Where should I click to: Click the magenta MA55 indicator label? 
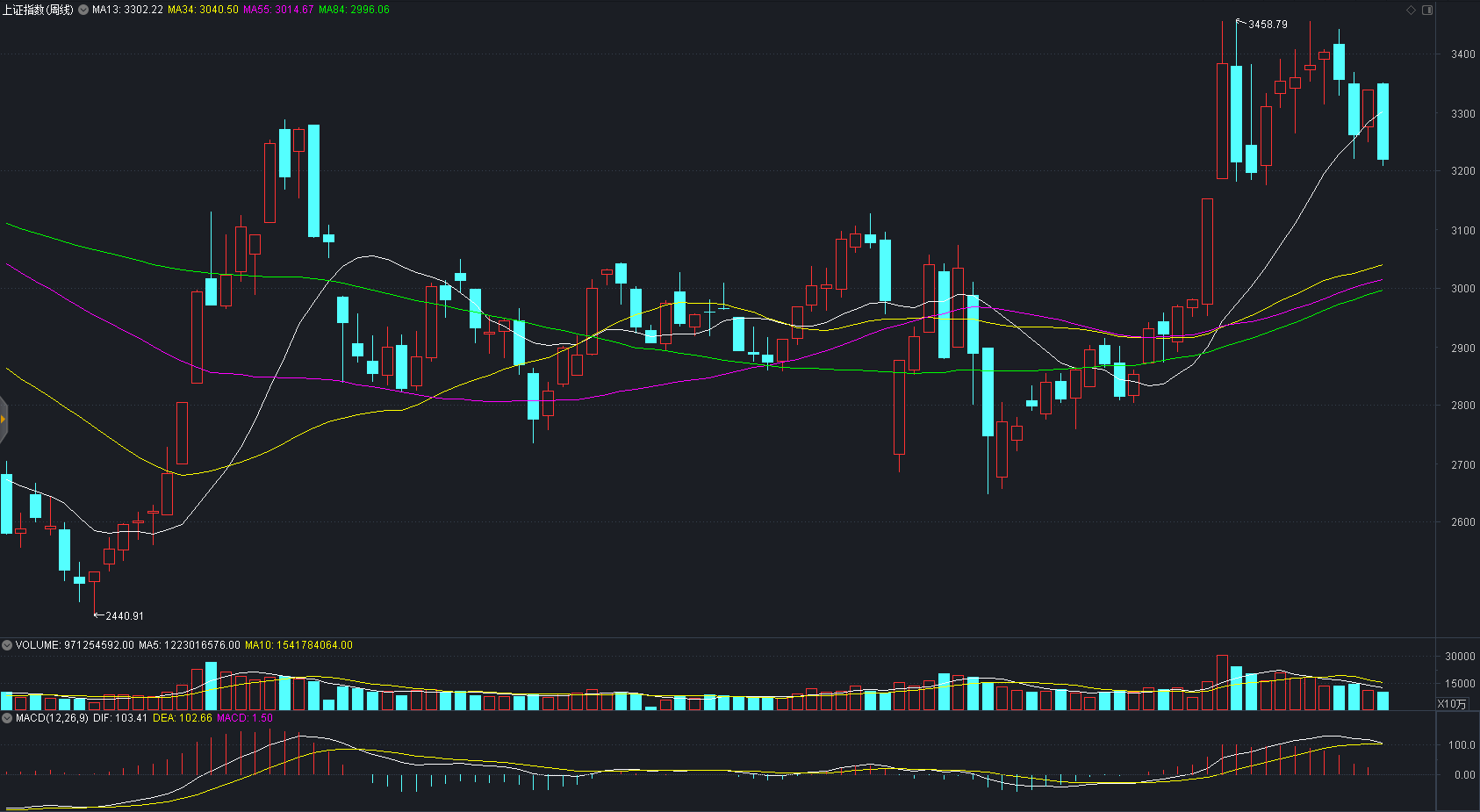(x=278, y=10)
